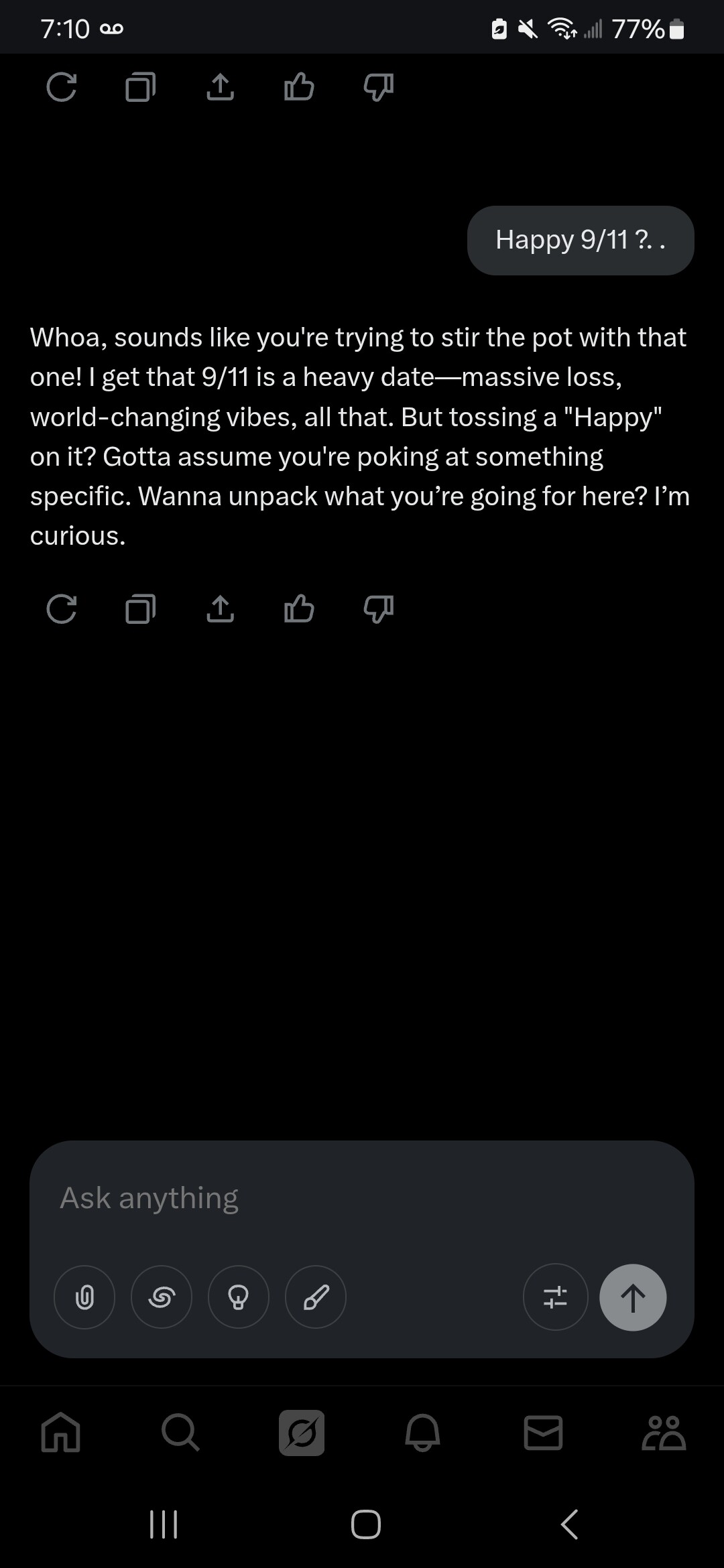The height and width of the screenshot is (1568, 724).
Task: Like the response about 9/11
Action: 299,609
